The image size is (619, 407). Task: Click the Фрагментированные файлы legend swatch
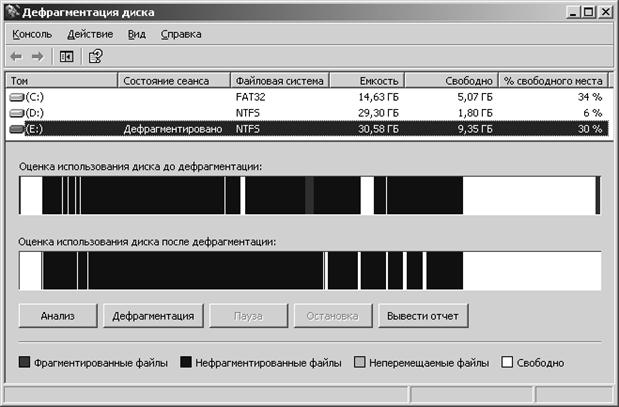point(24,362)
